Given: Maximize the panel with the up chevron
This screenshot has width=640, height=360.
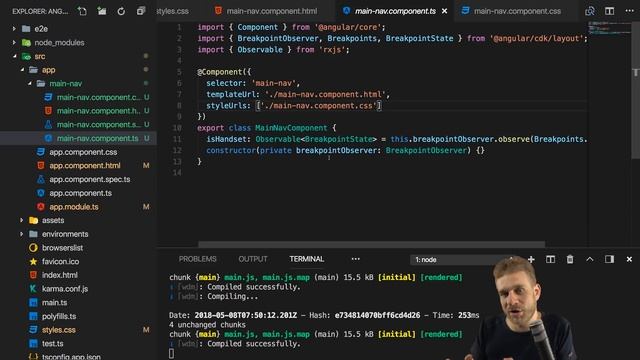Looking at the screenshot, I should coord(590,259).
